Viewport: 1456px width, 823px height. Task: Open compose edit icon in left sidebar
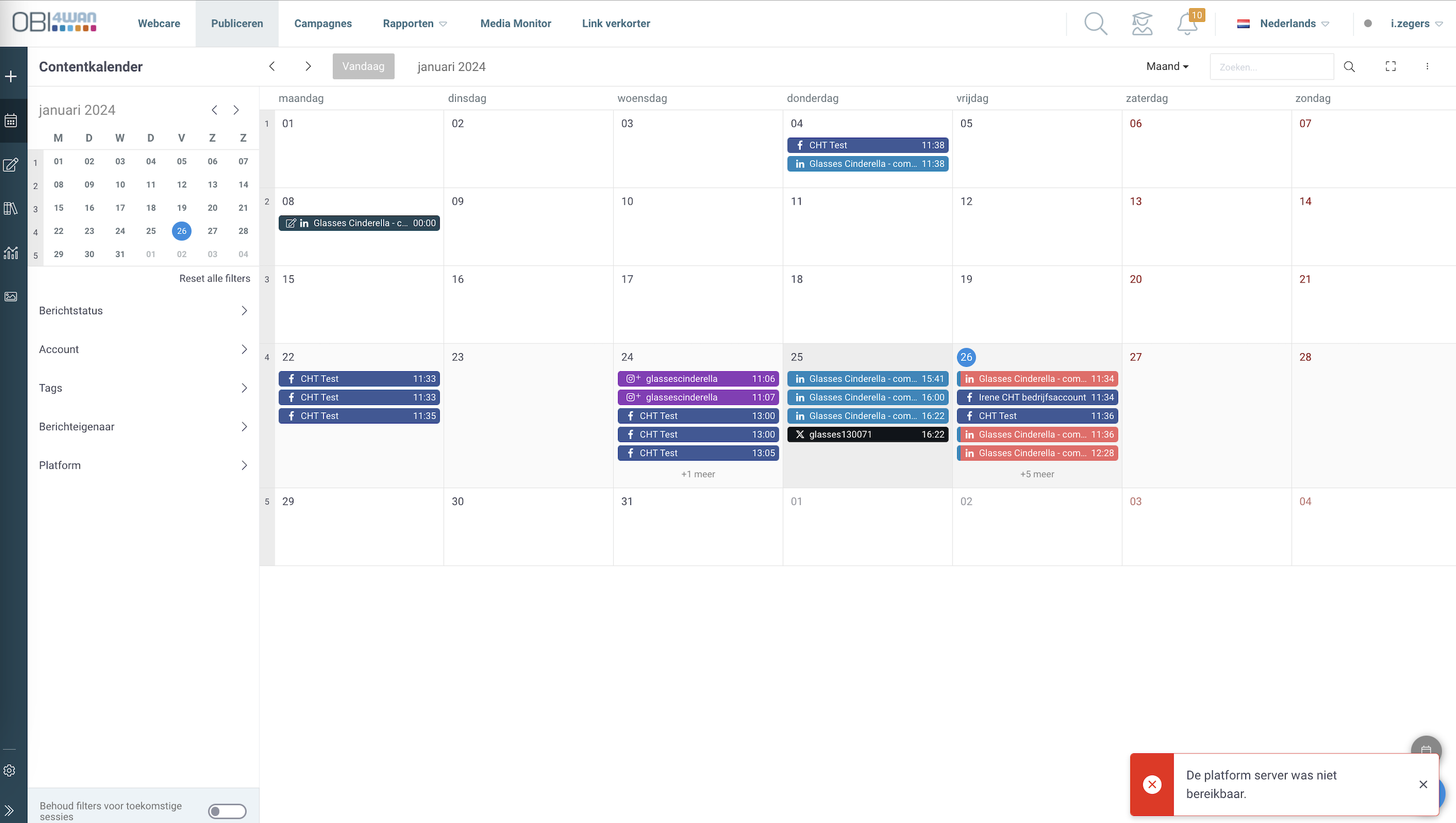pos(11,164)
